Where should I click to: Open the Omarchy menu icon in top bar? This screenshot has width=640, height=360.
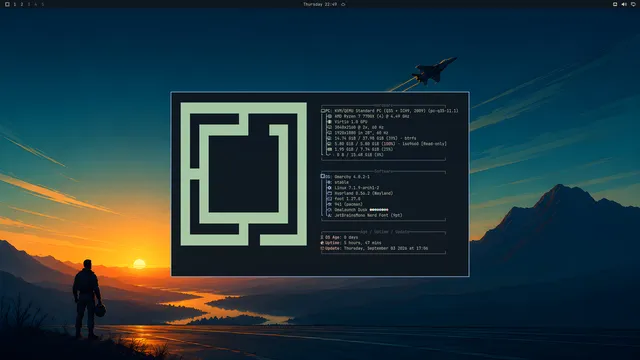[7, 4]
